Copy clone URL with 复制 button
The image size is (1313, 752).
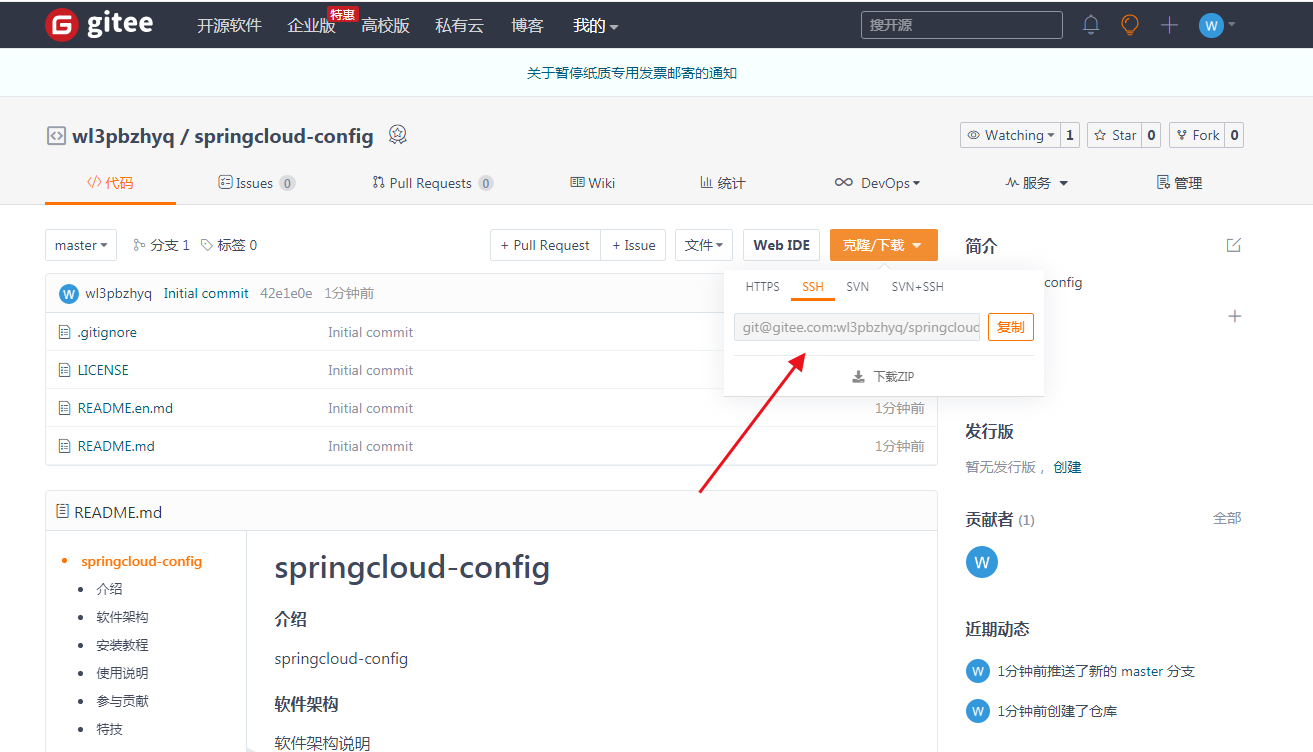coord(1010,327)
